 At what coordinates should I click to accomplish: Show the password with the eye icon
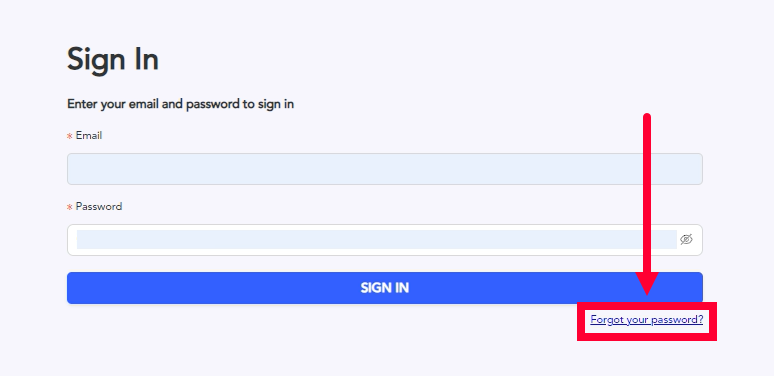click(x=686, y=240)
